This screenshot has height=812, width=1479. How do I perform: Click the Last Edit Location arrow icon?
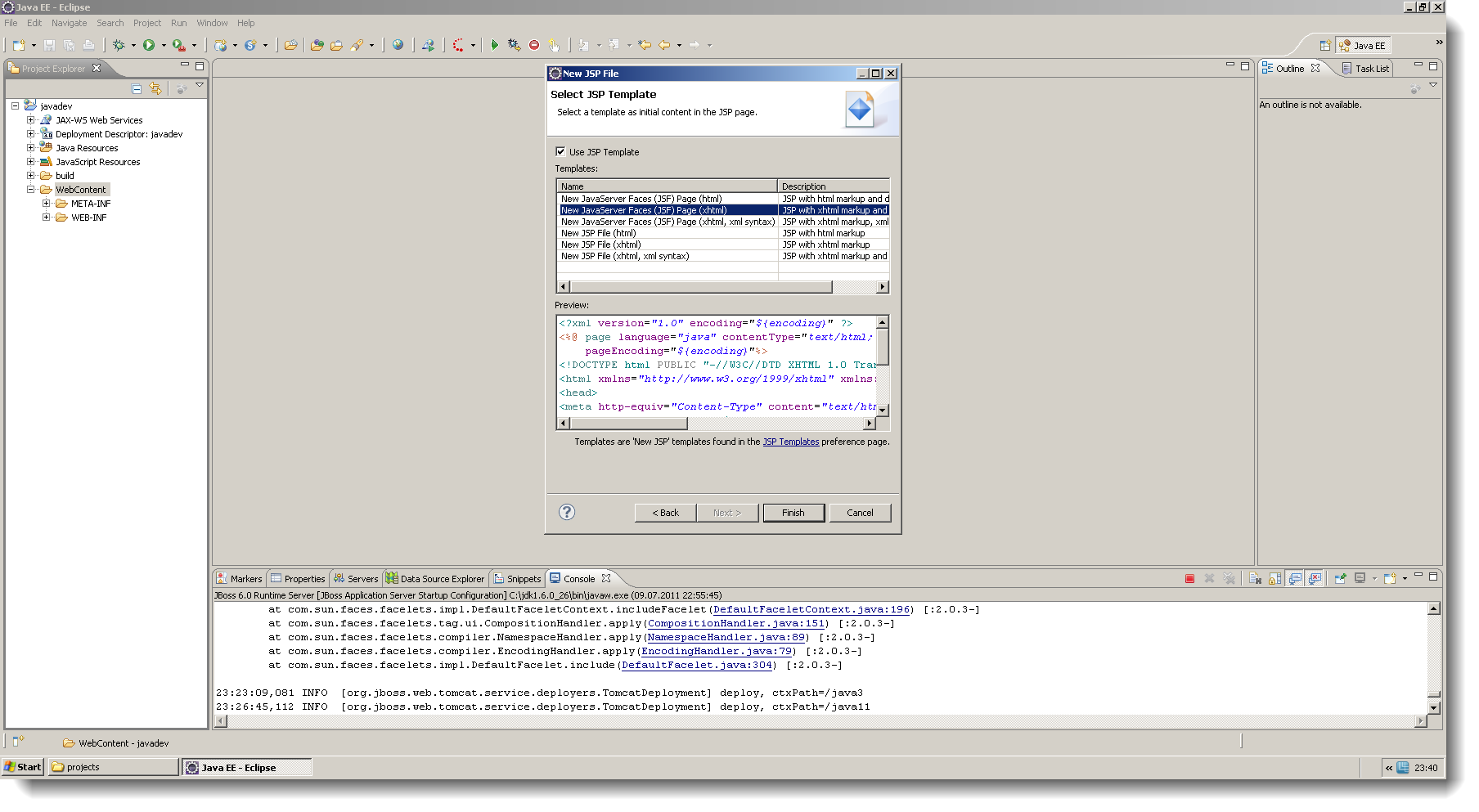click(645, 45)
